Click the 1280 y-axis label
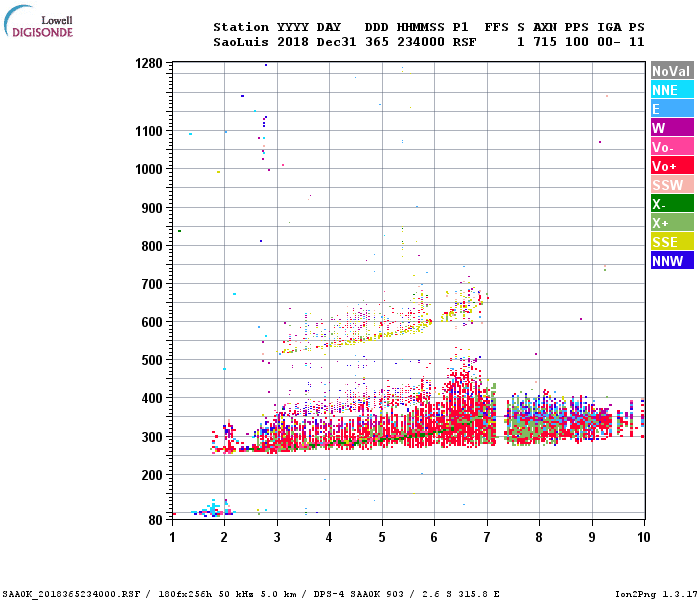Image resolution: width=700 pixels, height=600 pixels. coord(149,63)
